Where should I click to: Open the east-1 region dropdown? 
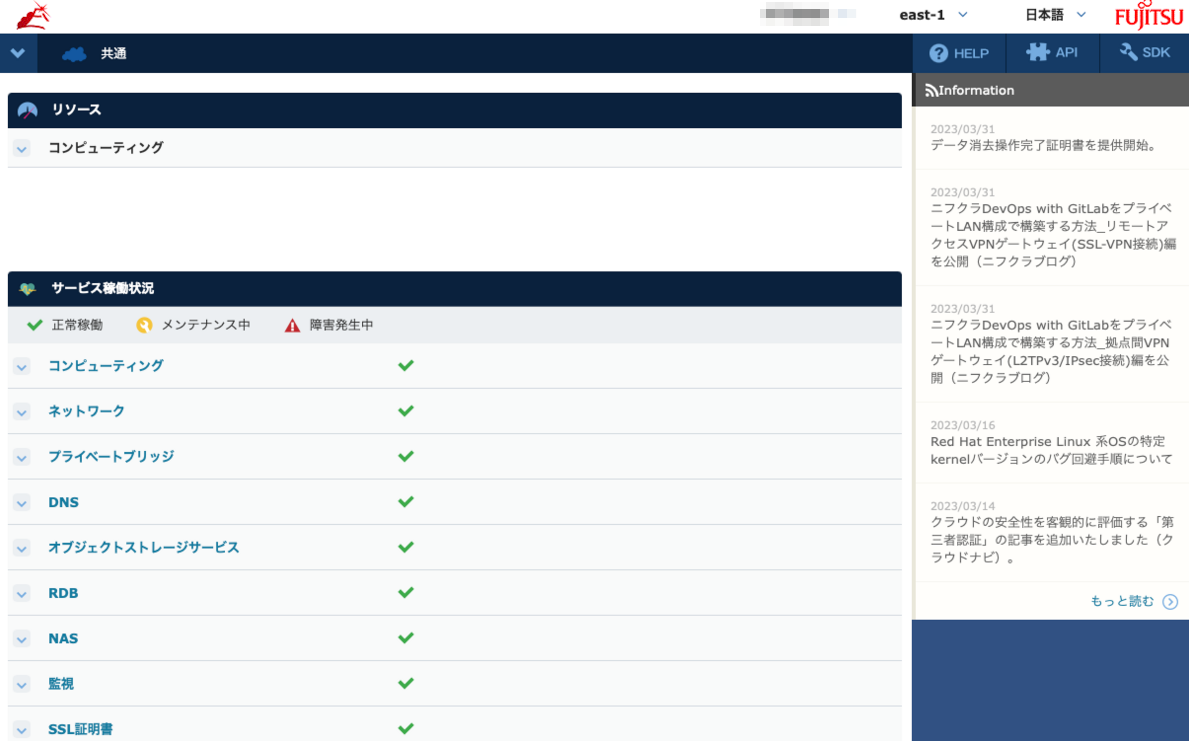click(933, 15)
